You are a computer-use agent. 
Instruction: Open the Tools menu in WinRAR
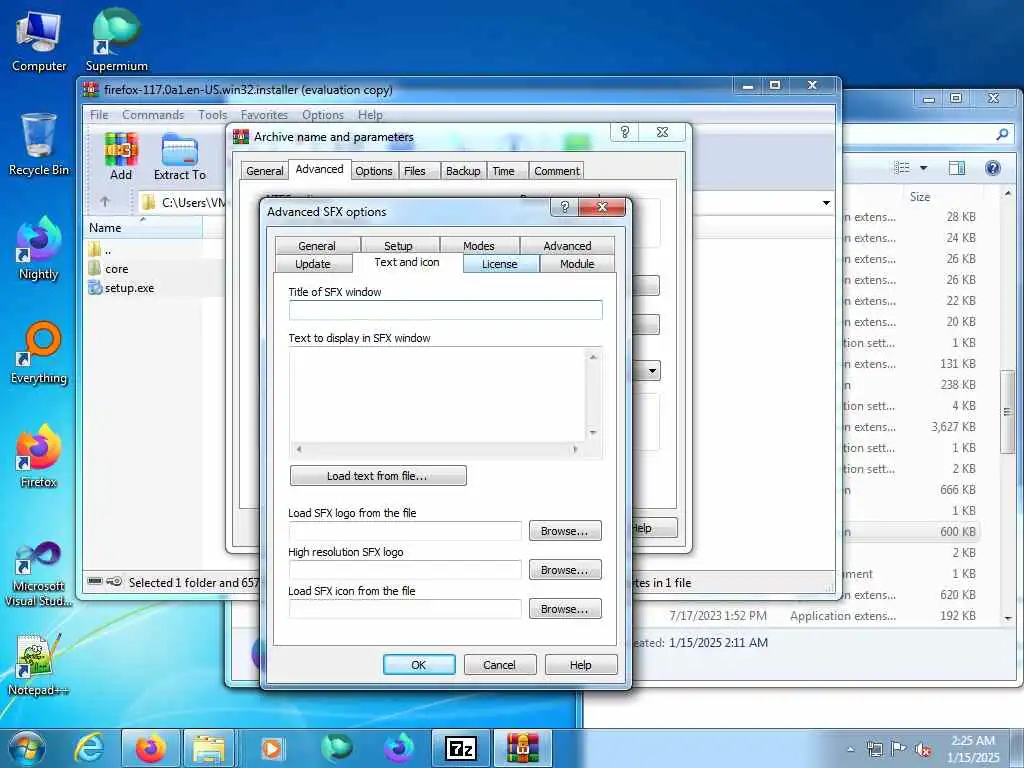tap(212, 115)
